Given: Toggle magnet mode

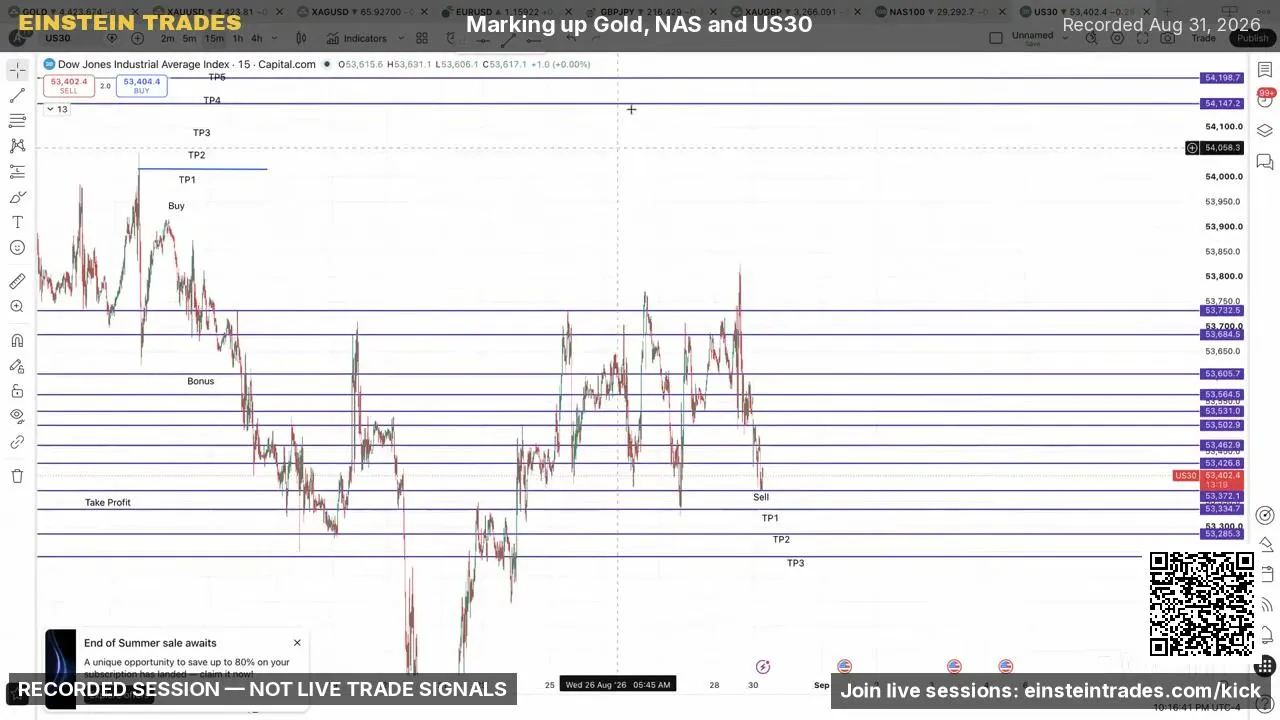Looking at the screenshot, I should 17,341.
